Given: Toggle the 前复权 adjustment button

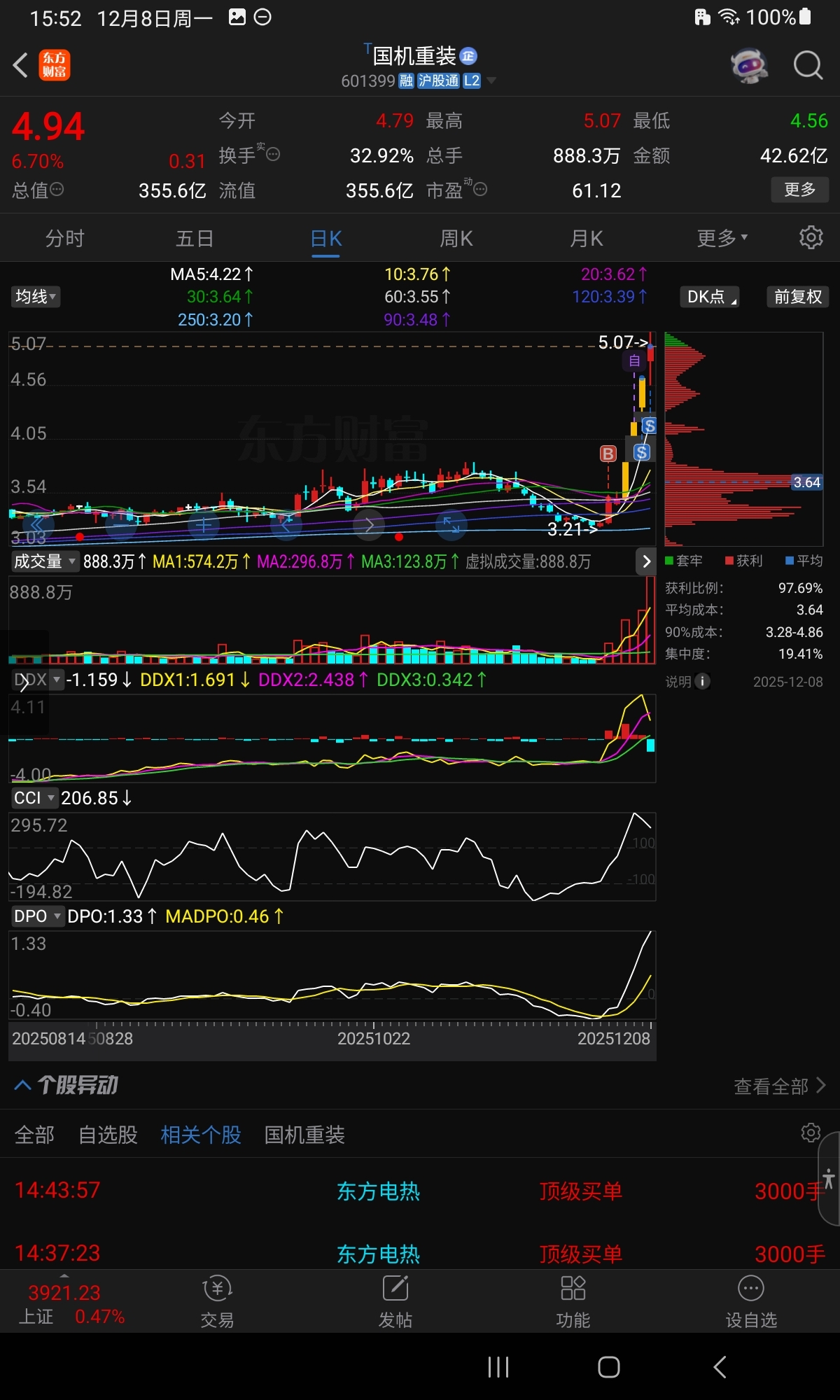Looking at the screenshot, I should click(x=798, y=297).
